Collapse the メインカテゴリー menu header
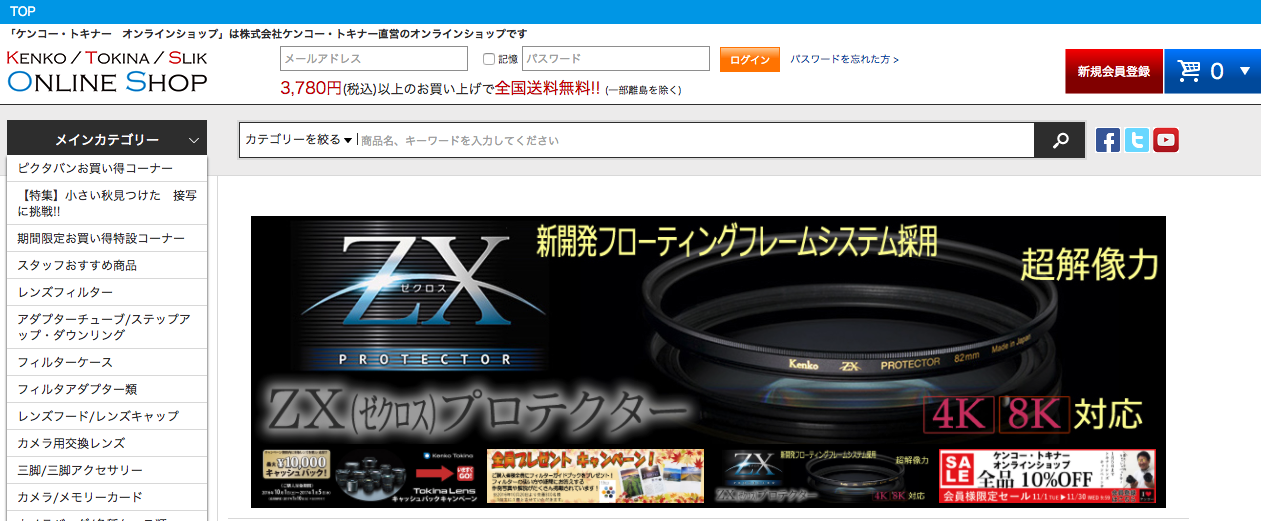 coord(107,140)
